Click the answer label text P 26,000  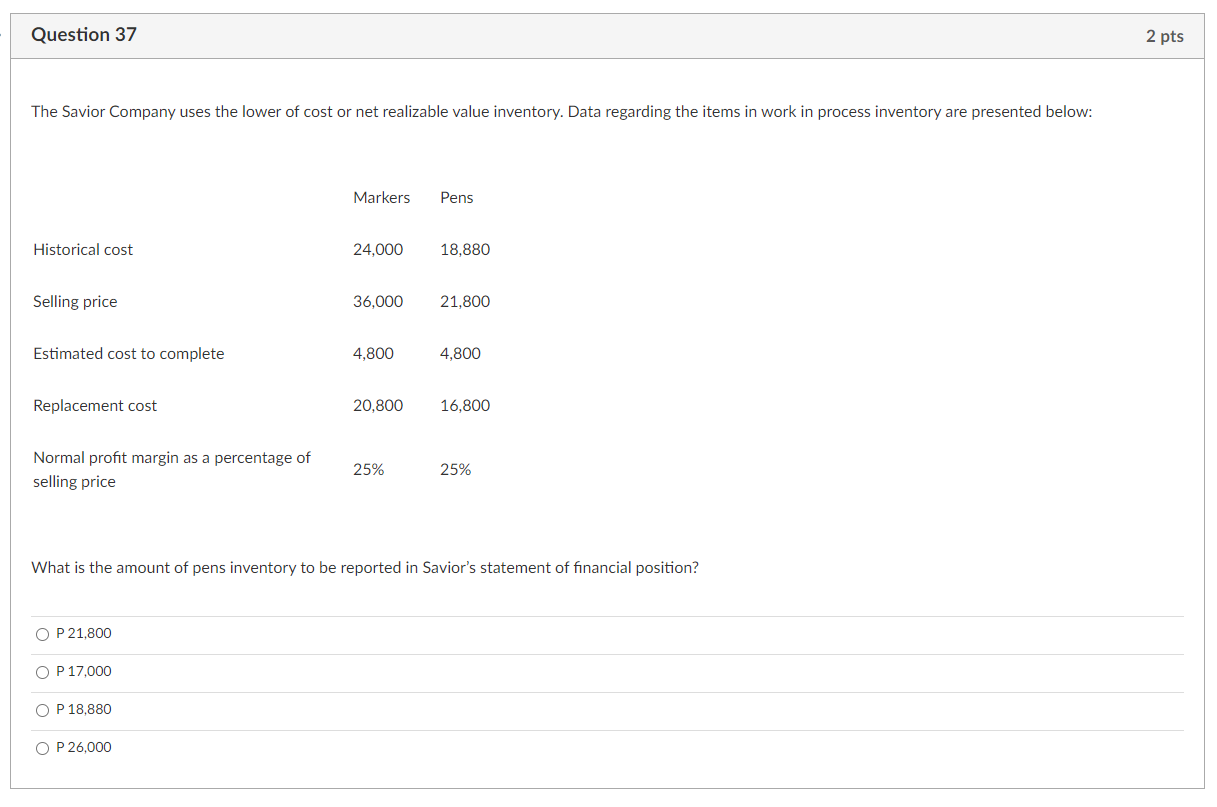[85, 747]
